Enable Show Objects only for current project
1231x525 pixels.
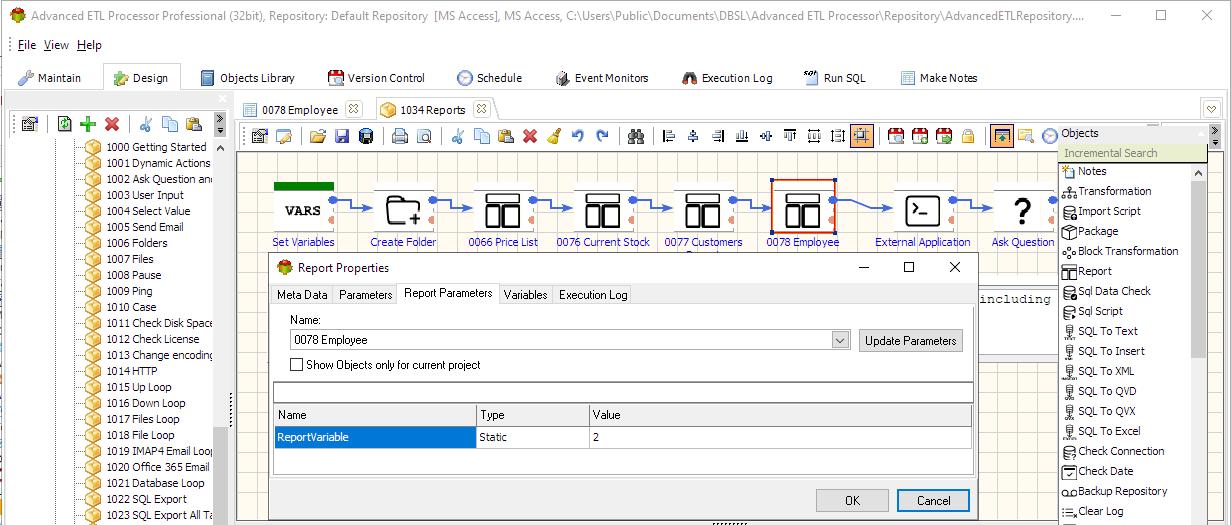296,365
